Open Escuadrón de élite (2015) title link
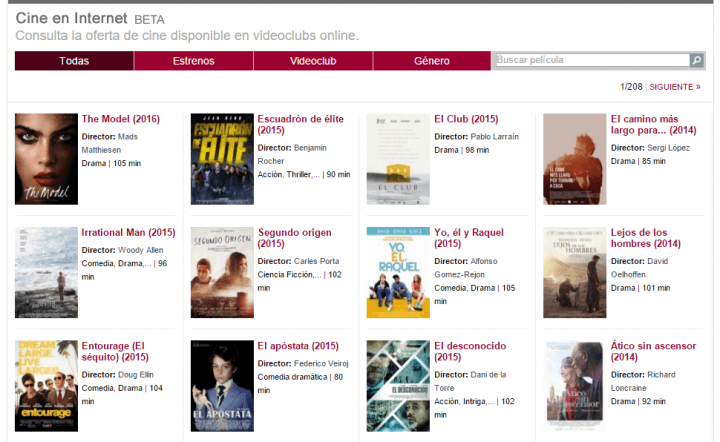Screen dimensions: 720x442 click(x=300, y=124)
